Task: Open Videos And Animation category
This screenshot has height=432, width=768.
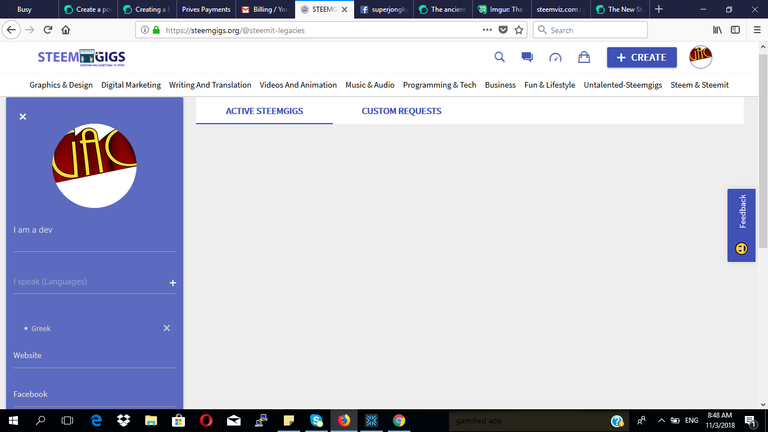Action: pyautogui.click(x=298, y=85)
